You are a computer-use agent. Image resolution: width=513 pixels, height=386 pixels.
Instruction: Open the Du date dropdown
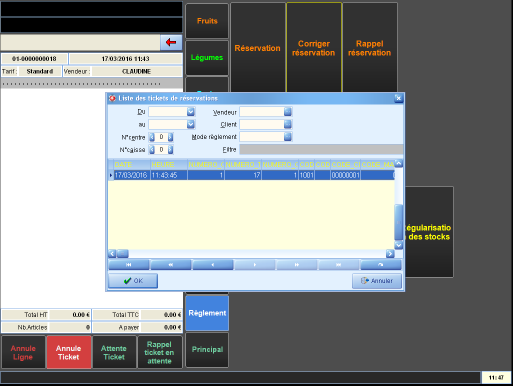point(191,112)
